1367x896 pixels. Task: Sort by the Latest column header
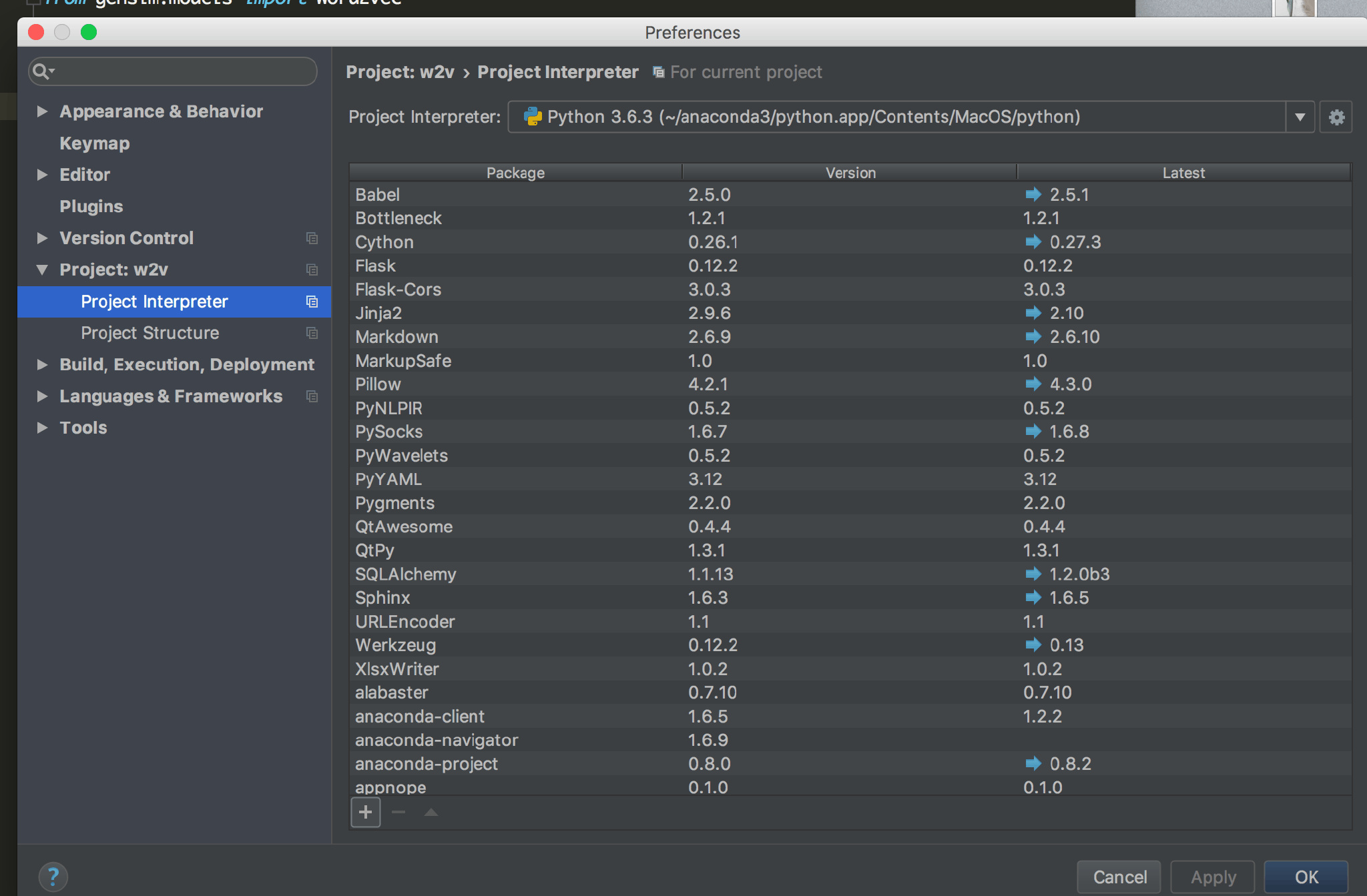[x=1183, y=173]
